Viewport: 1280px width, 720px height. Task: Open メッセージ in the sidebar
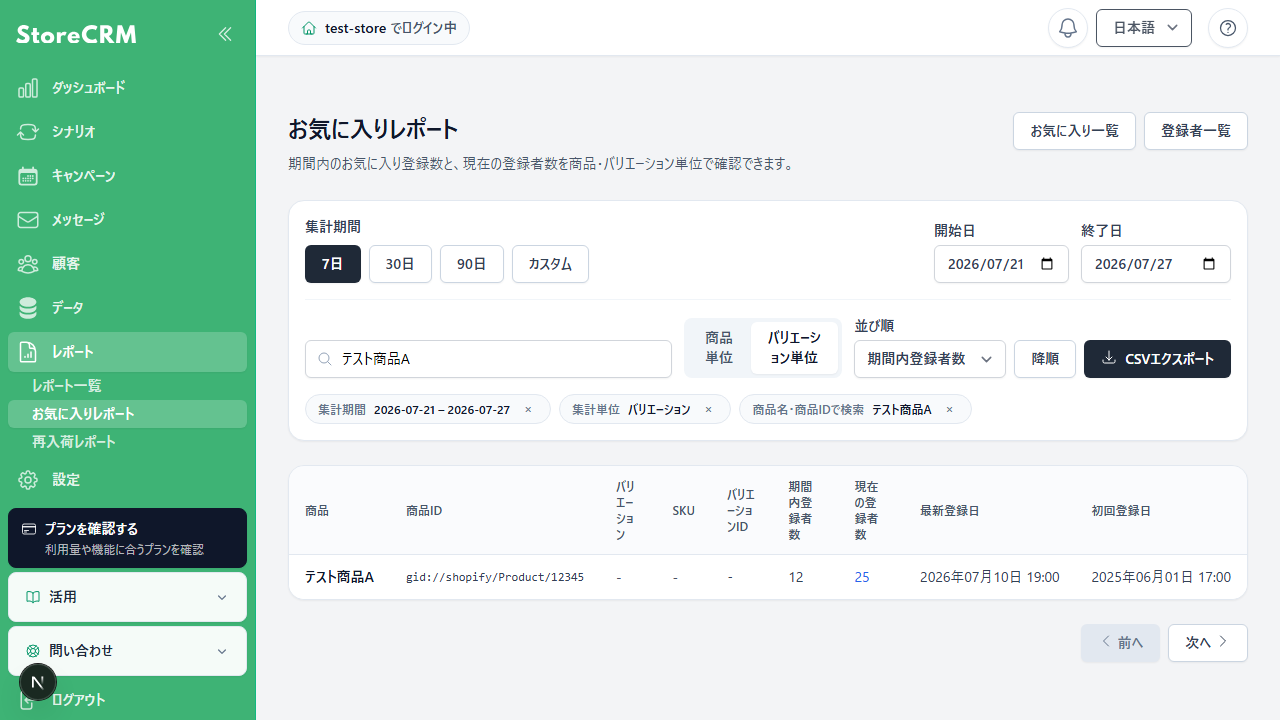click(x=127, y=220)
